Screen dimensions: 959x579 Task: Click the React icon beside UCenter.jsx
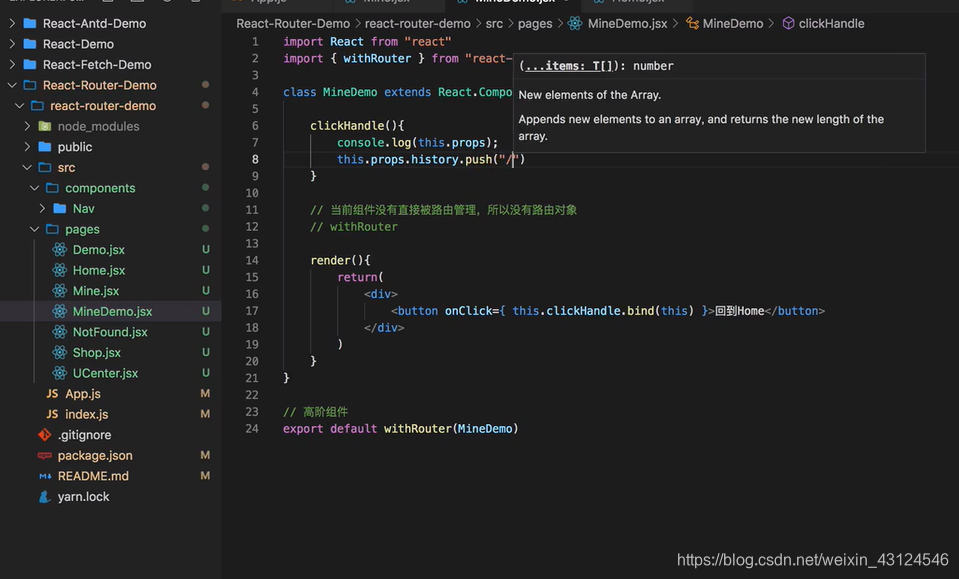coord(59,373)
